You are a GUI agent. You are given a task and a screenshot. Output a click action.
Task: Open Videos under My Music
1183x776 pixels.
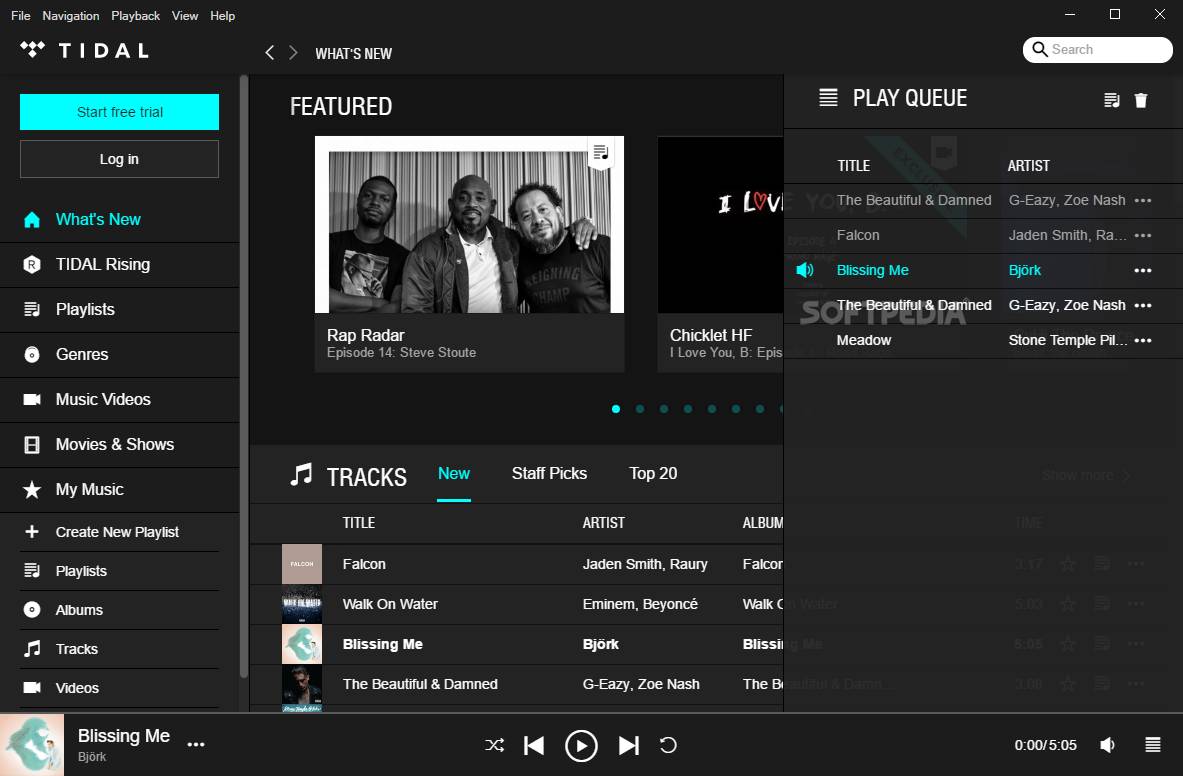click(x=119, y=688)
